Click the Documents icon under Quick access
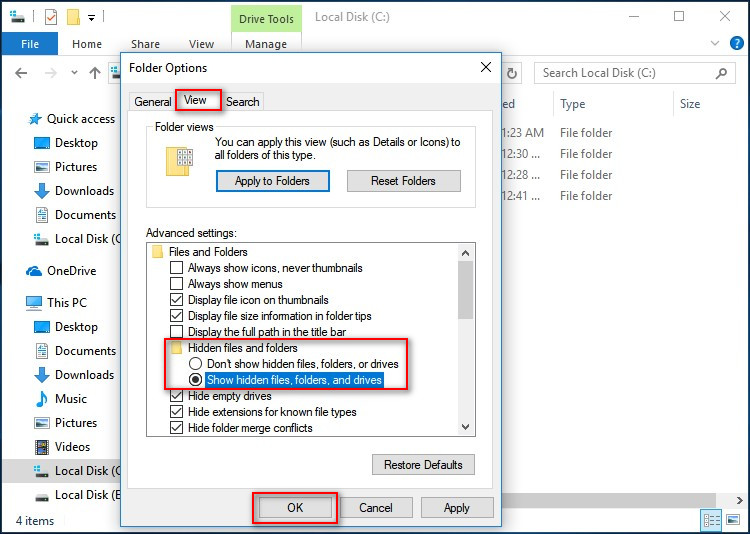 (x=42, y=214)
